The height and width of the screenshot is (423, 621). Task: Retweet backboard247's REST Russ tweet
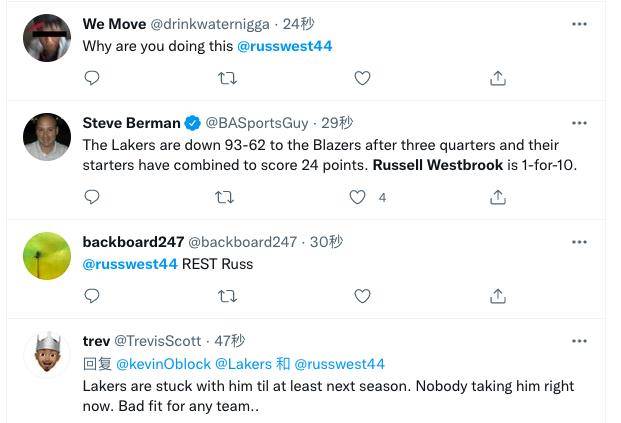(227, 295)
